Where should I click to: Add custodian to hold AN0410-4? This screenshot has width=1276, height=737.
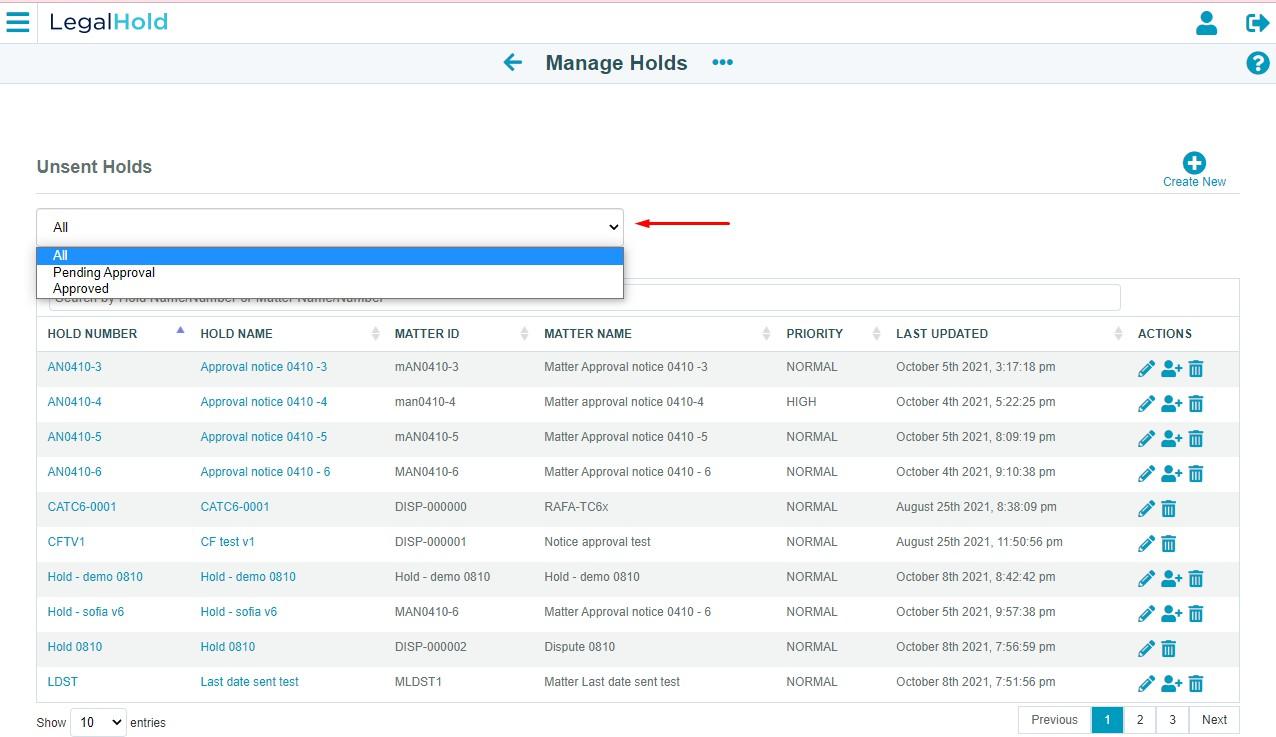(x=1171, y=404)
